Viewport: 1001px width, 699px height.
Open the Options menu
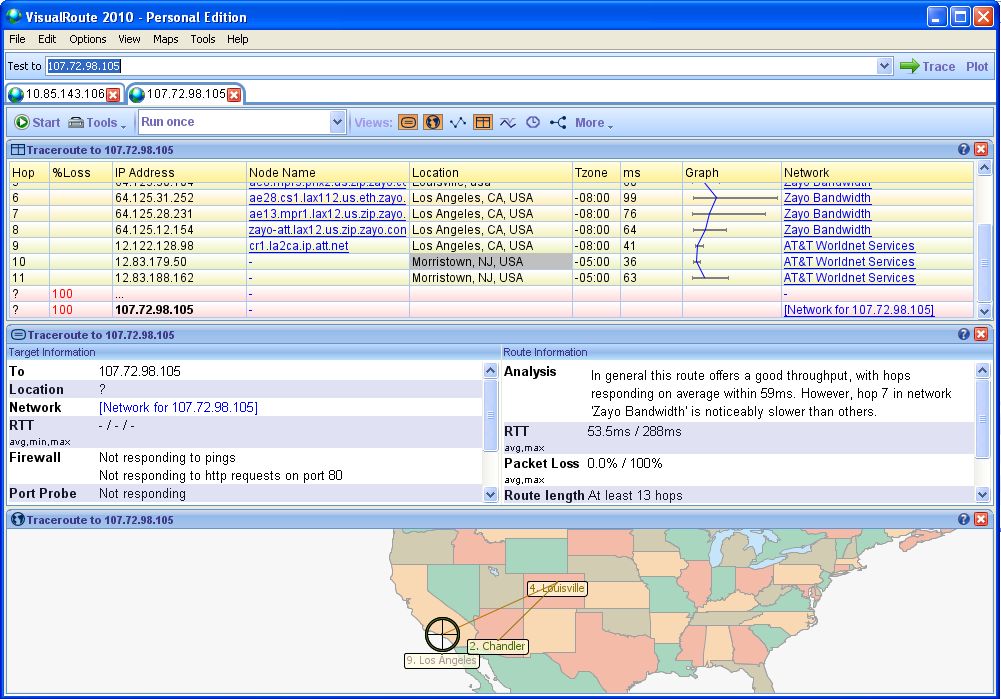coord(87,39)
